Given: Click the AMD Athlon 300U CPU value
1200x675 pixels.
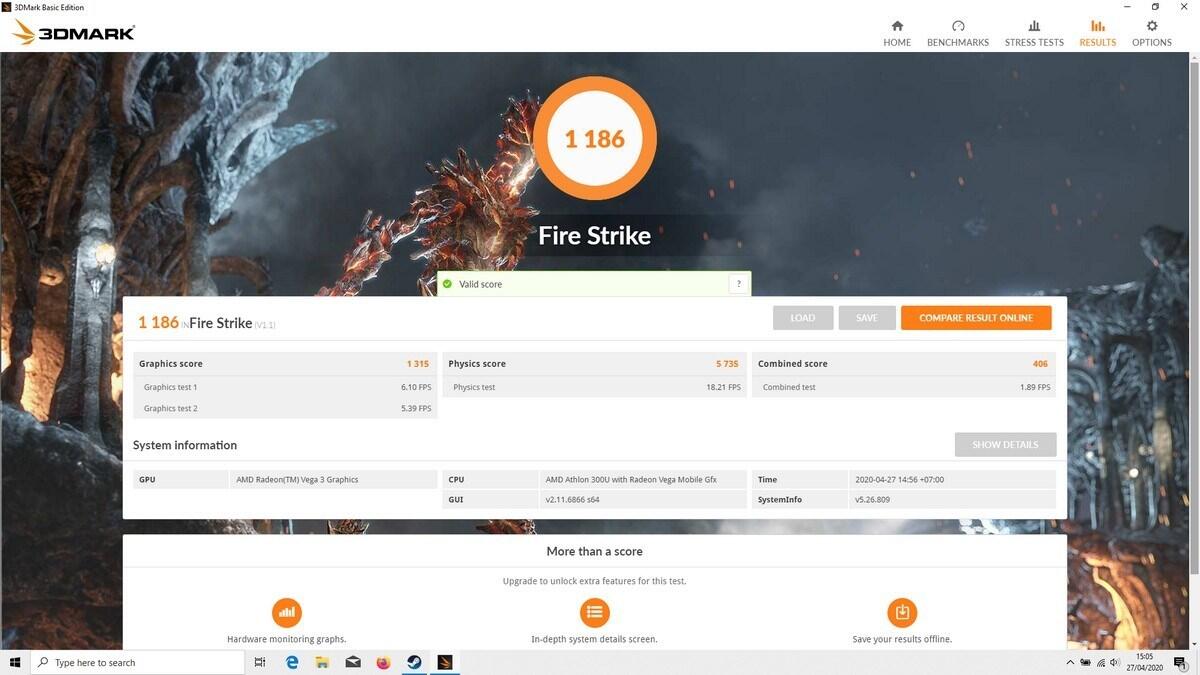Looking at the screenshot, I should click(x=631, y=480).
